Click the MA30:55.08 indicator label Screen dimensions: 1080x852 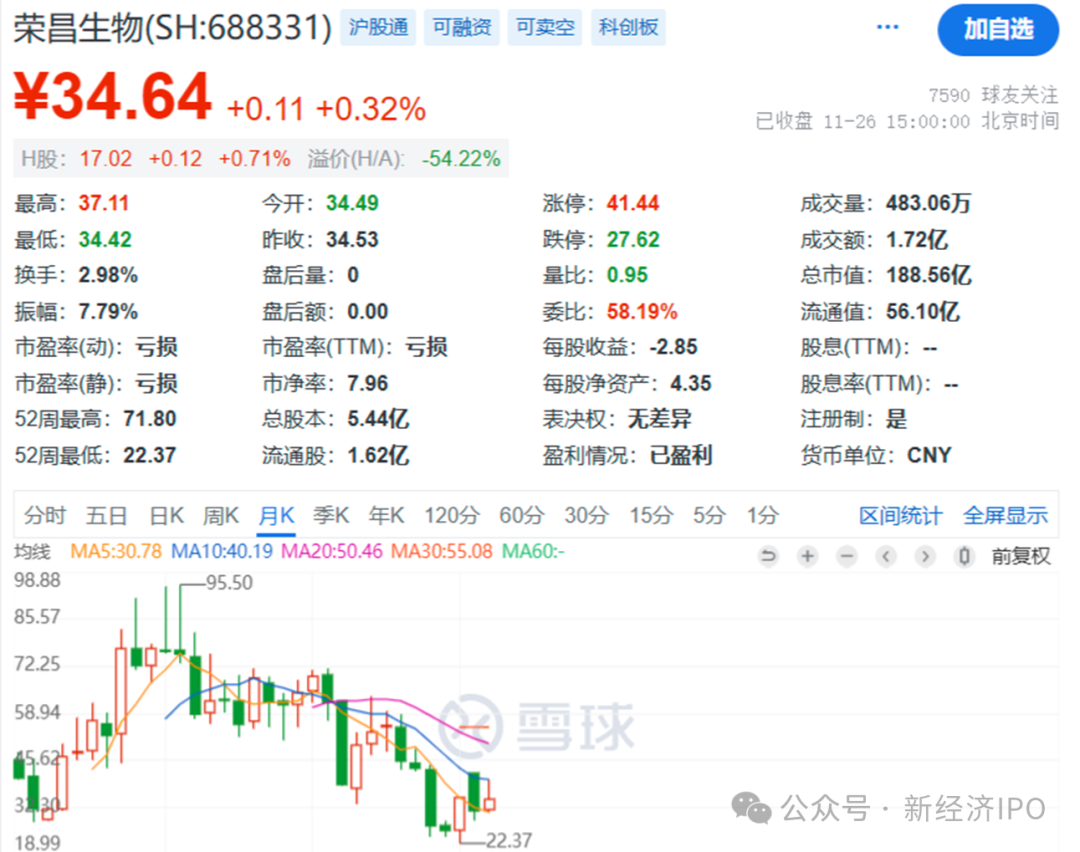442,552
